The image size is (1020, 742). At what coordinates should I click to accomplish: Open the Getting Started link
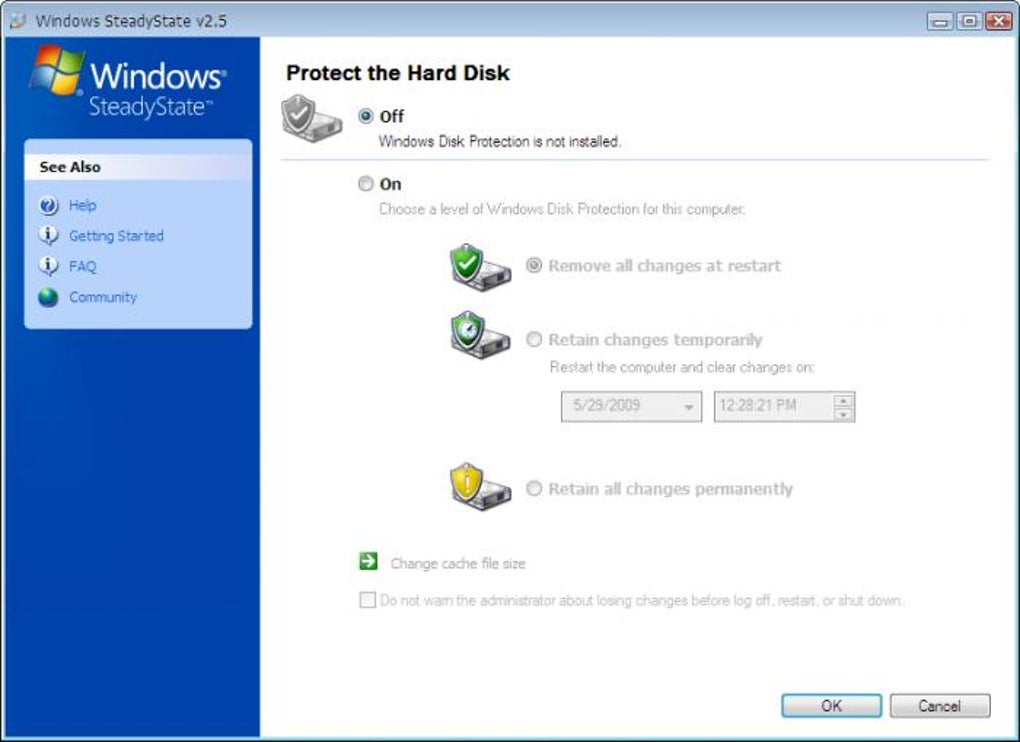point(116,236)
